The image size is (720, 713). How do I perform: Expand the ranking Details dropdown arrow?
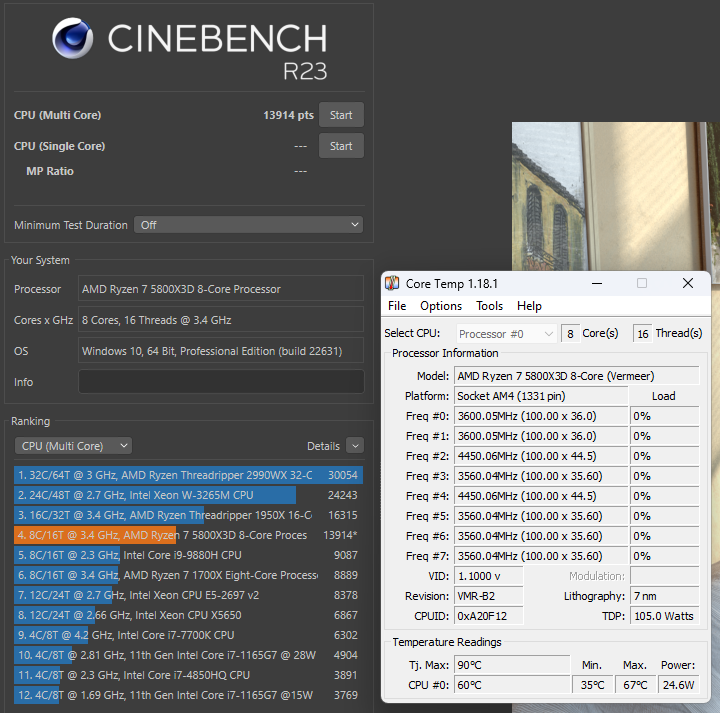coord(355,446)
